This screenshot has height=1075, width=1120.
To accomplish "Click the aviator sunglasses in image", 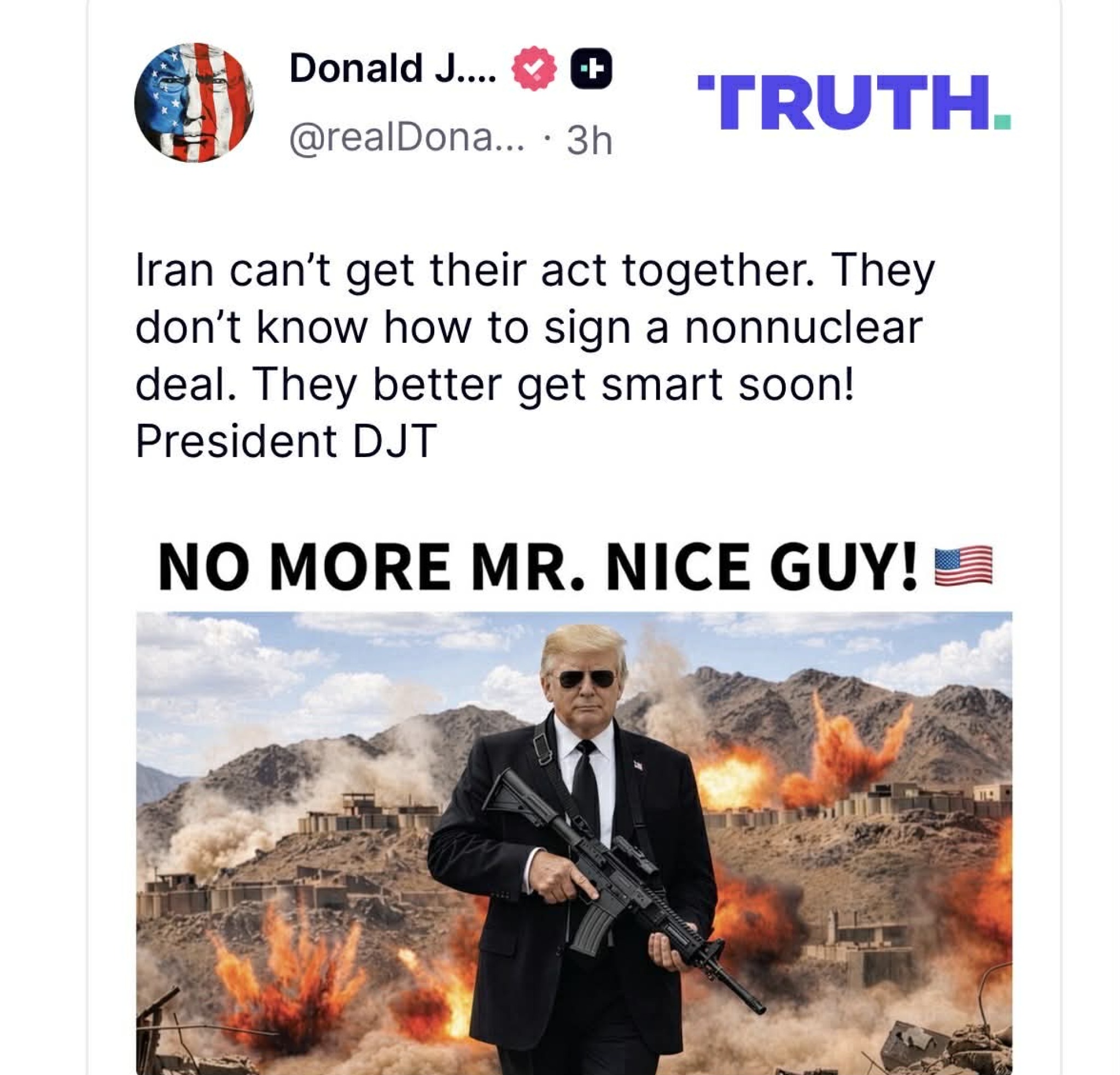I will (586, 679).
